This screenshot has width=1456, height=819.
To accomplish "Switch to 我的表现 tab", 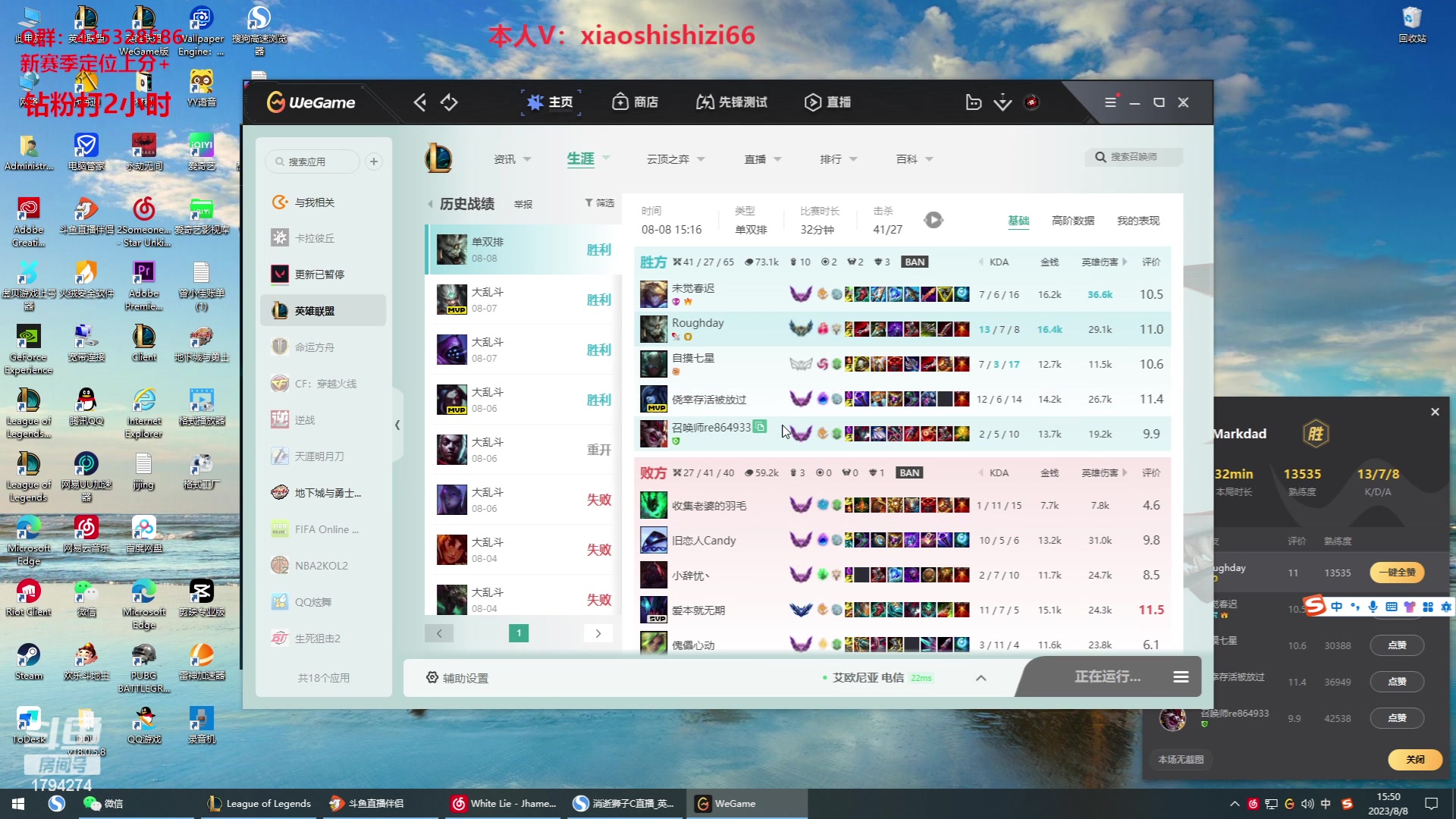I will pos(1138,221).
